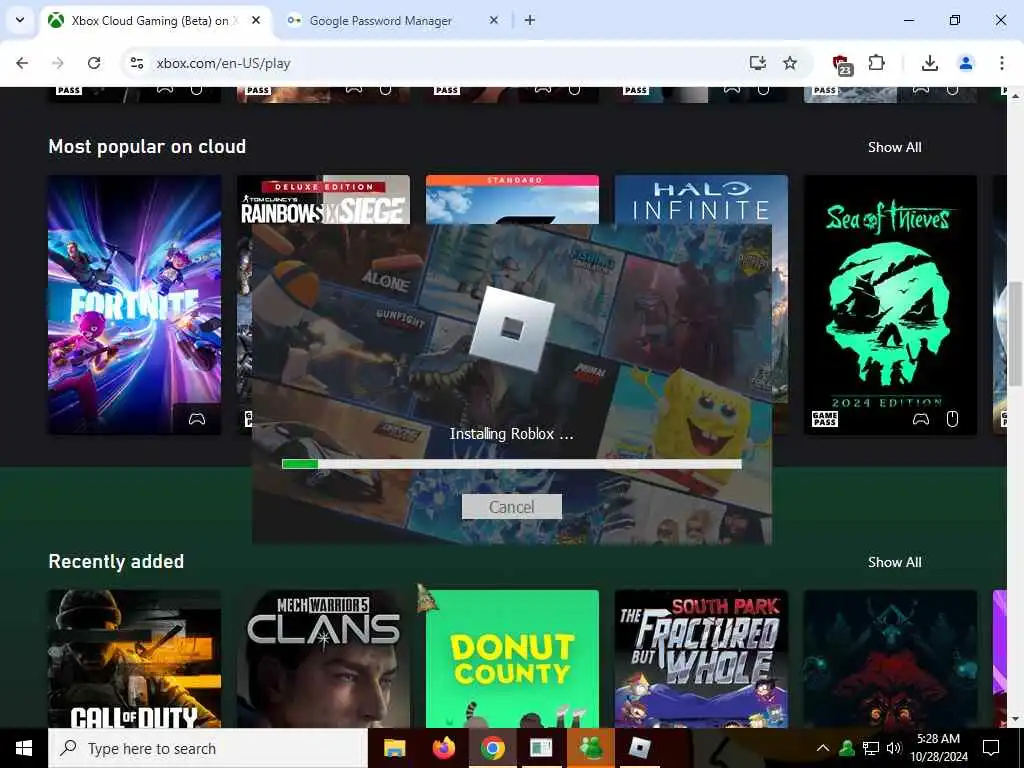Close the Google Password Manager tab

point(494,20)
